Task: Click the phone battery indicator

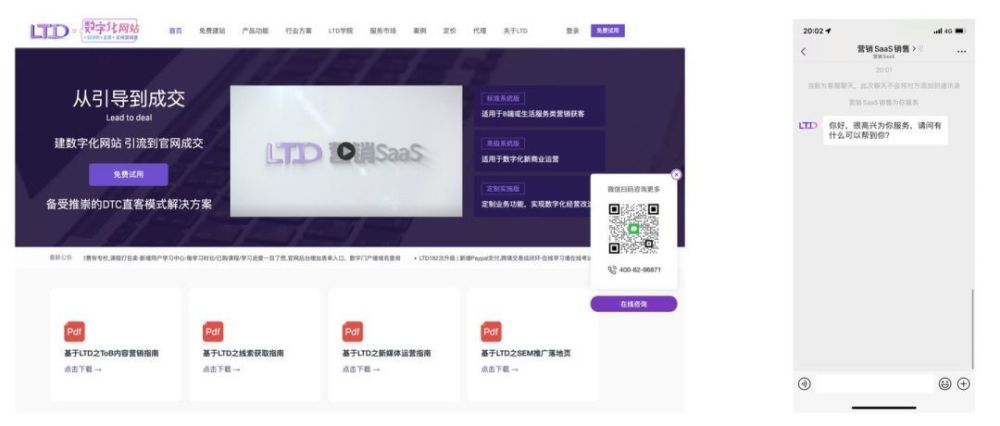Action: click(962, 31)
